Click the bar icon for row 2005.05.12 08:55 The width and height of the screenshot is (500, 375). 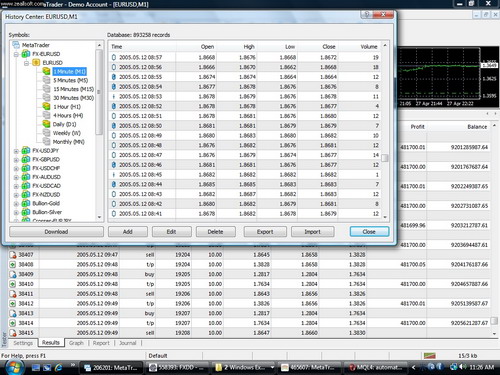point(114,77)
